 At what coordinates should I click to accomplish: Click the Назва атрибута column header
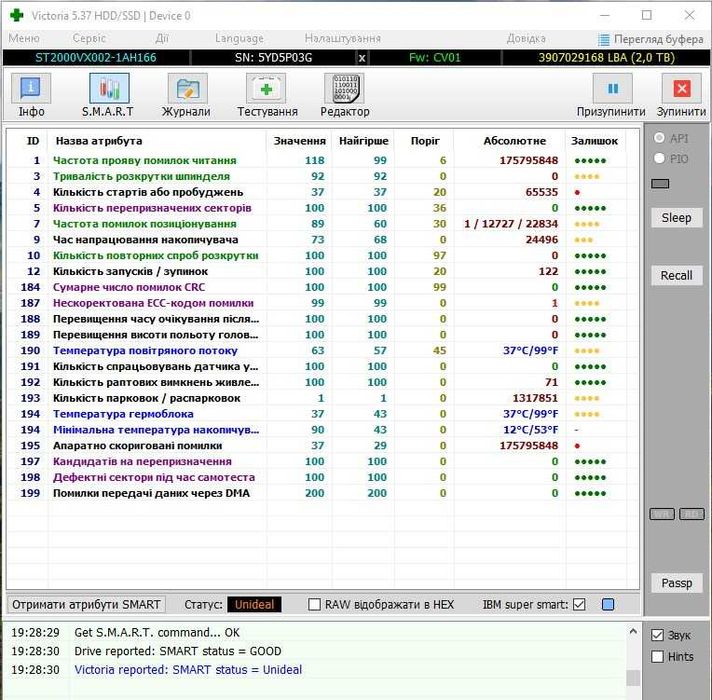[x=99, y=141]
